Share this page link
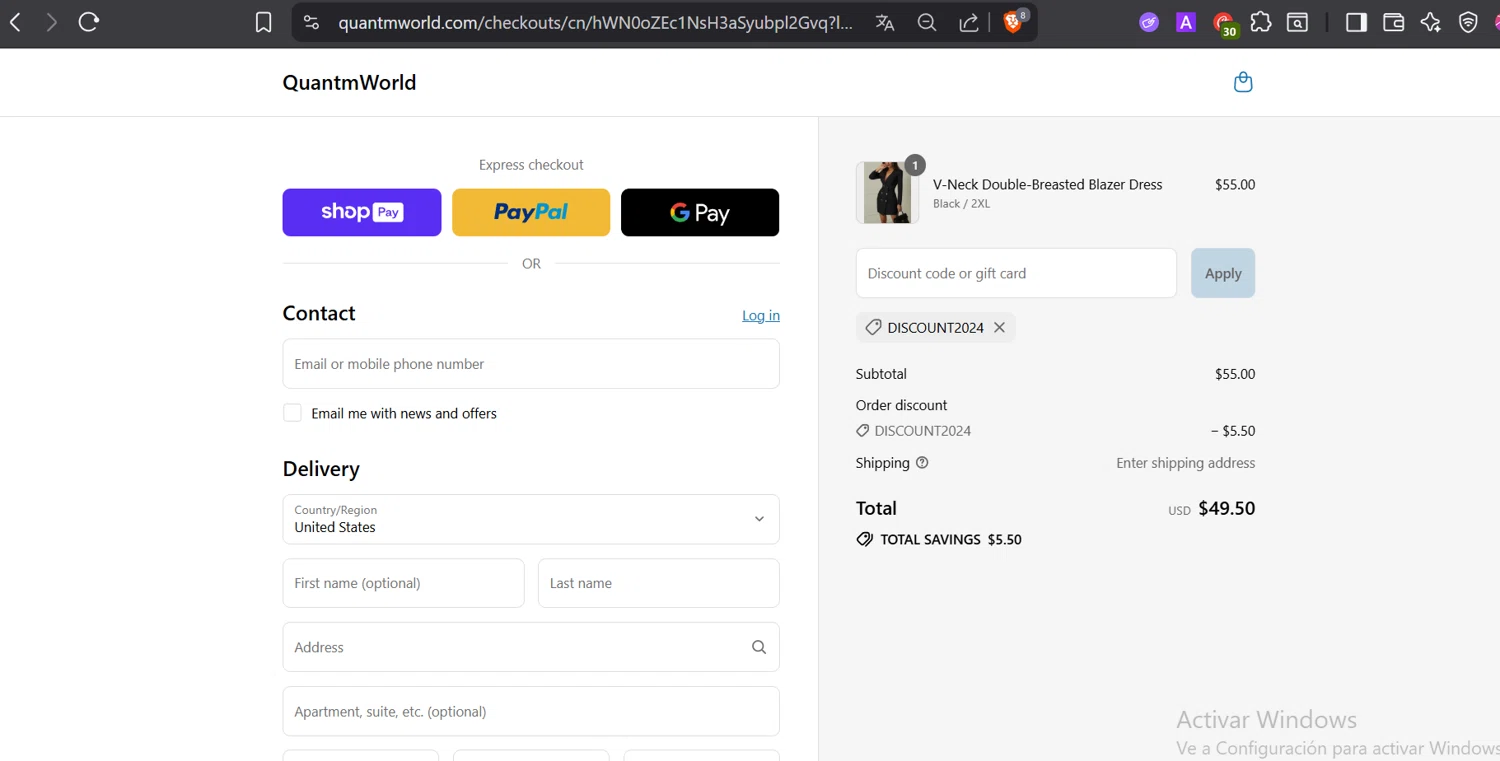The height and width of the screenshot is (761, 1500). click(969, 22)
